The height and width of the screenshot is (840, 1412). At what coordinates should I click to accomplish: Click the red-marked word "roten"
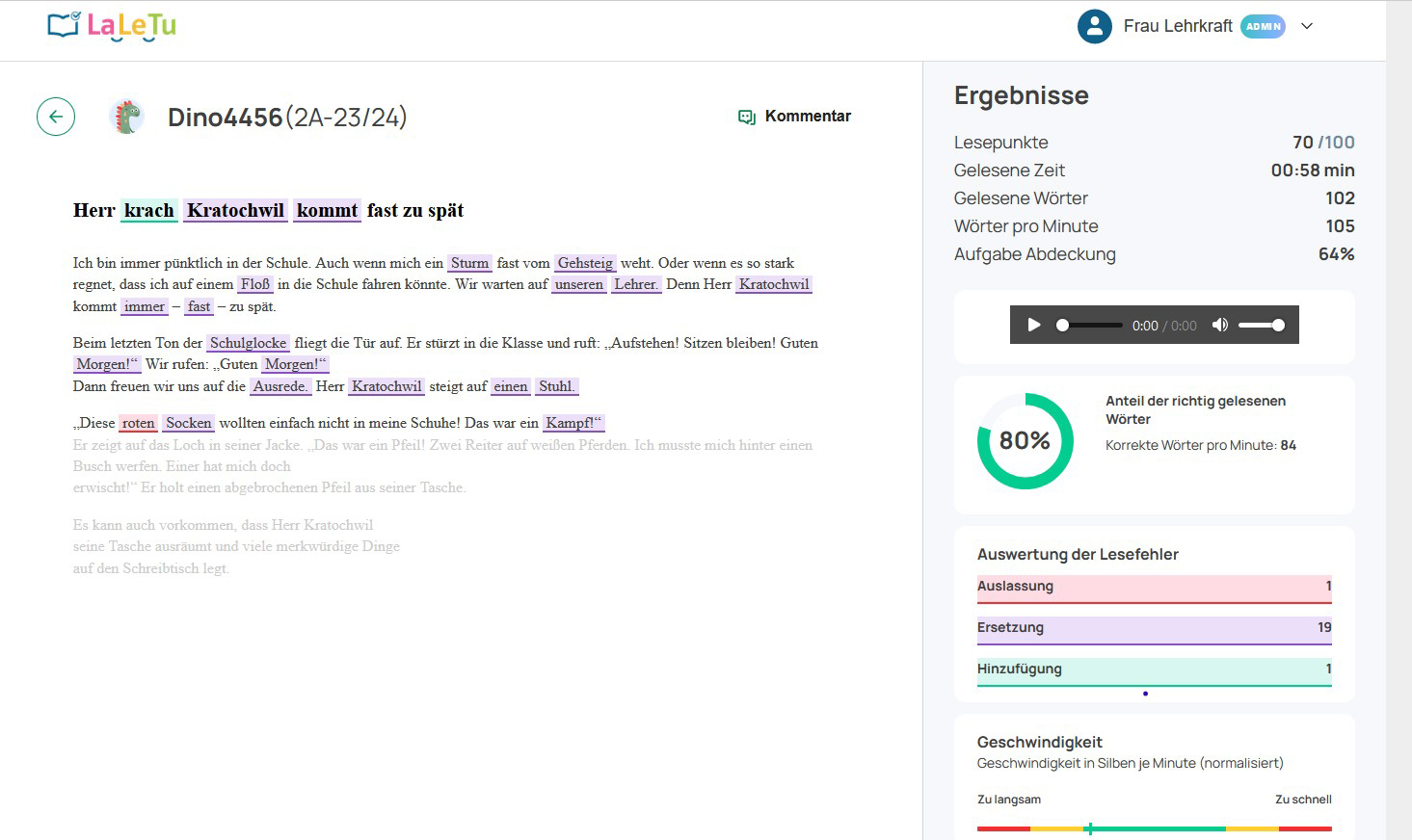pyautogui.click(x=138, y=423)
